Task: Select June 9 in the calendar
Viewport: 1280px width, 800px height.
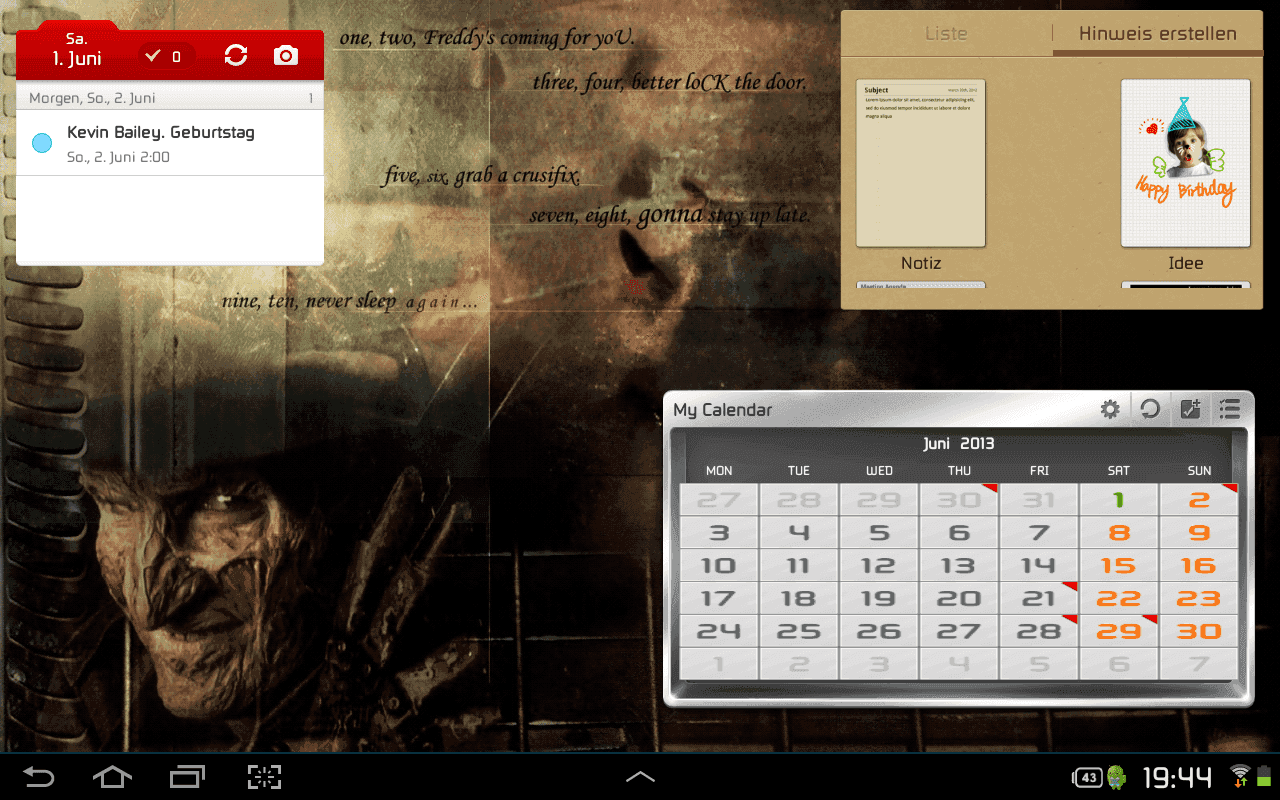Action: point(1199,533)
